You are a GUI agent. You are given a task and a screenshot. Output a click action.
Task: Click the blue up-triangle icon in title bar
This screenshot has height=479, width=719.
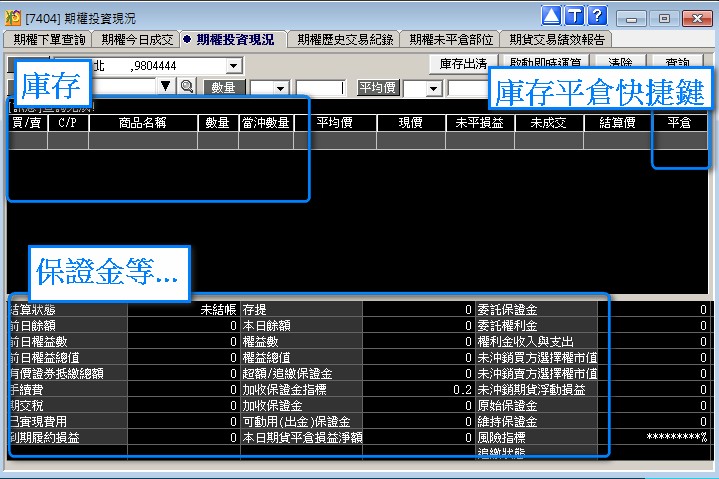coord(551,17)
